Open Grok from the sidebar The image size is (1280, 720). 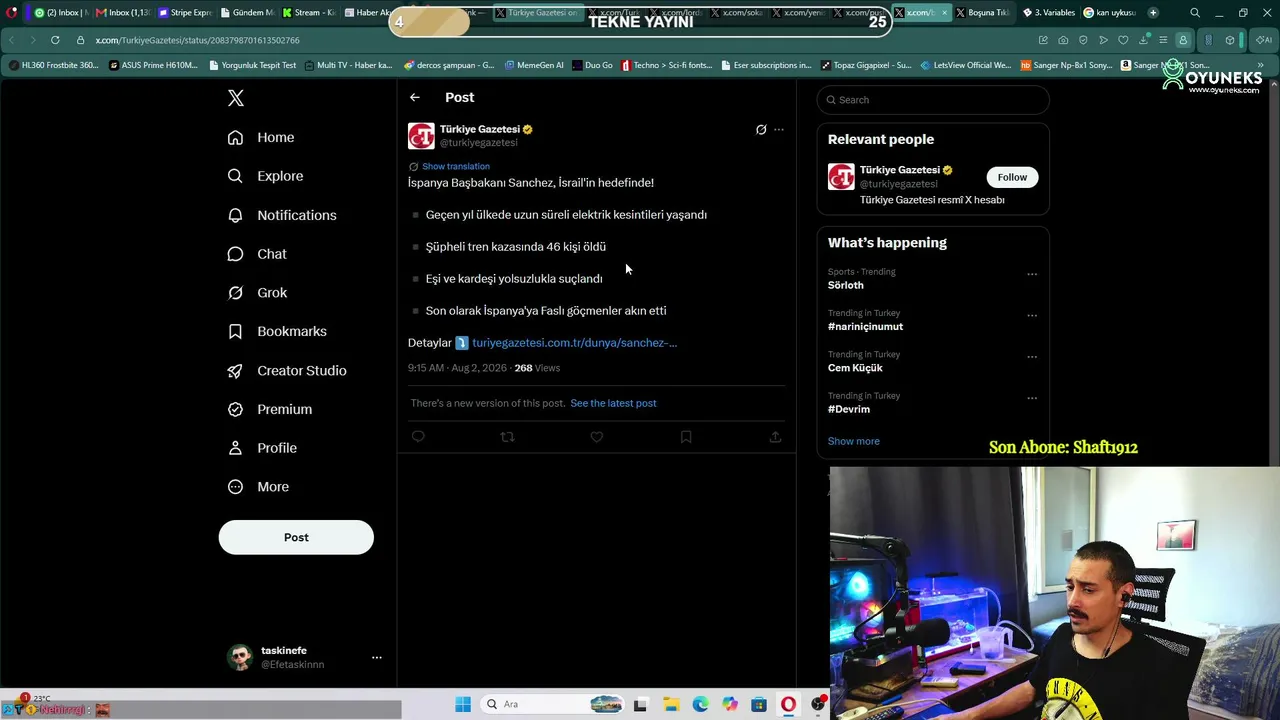(257, 293)
